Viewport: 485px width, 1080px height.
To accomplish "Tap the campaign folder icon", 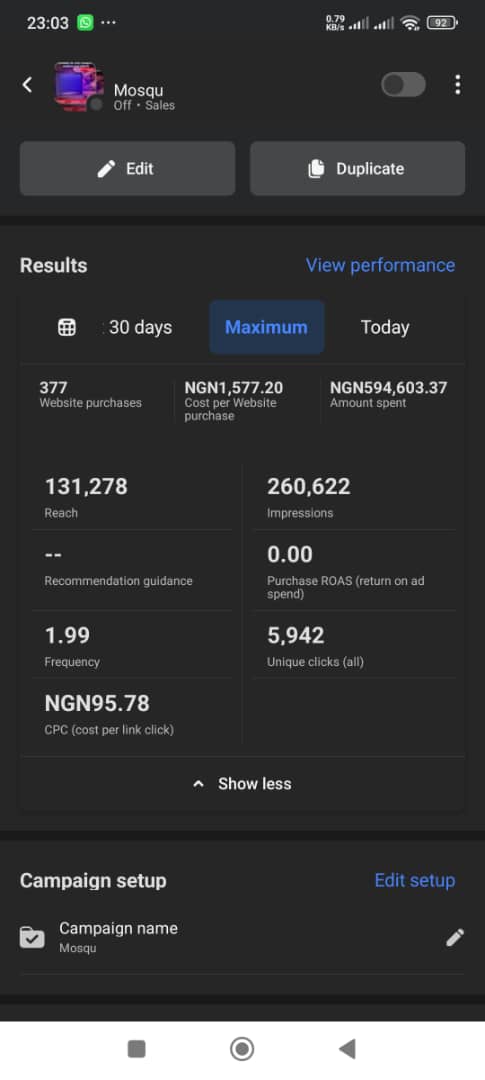I will click(32, 937).
